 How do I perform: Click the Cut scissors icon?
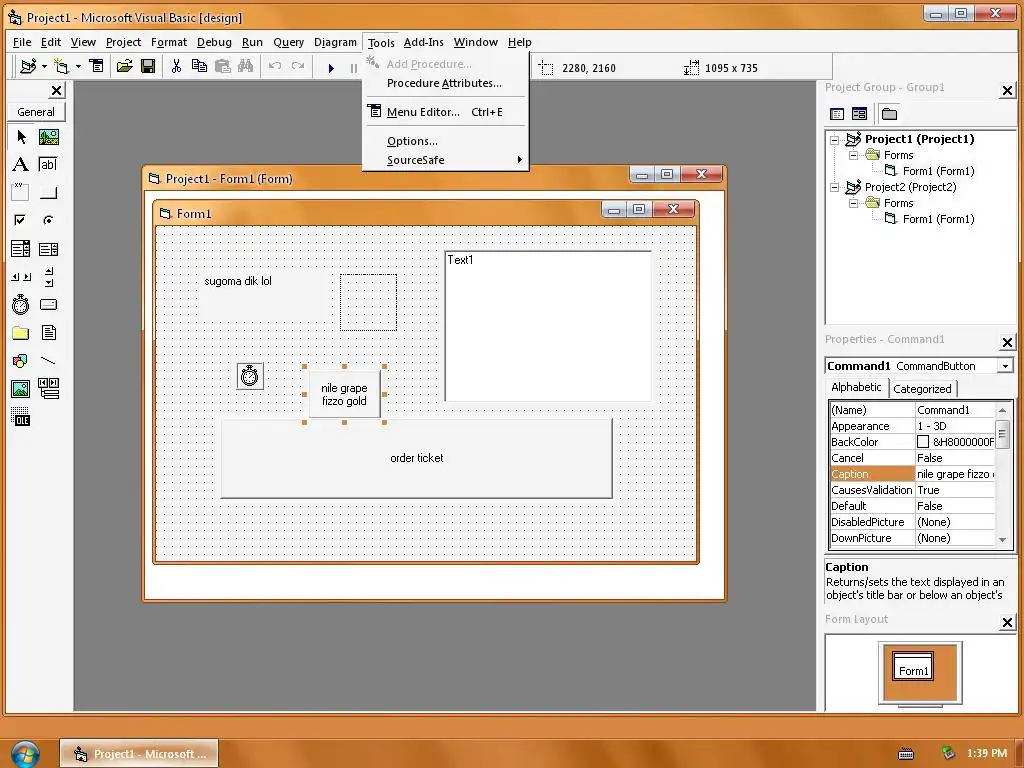(x=176, y=66)
